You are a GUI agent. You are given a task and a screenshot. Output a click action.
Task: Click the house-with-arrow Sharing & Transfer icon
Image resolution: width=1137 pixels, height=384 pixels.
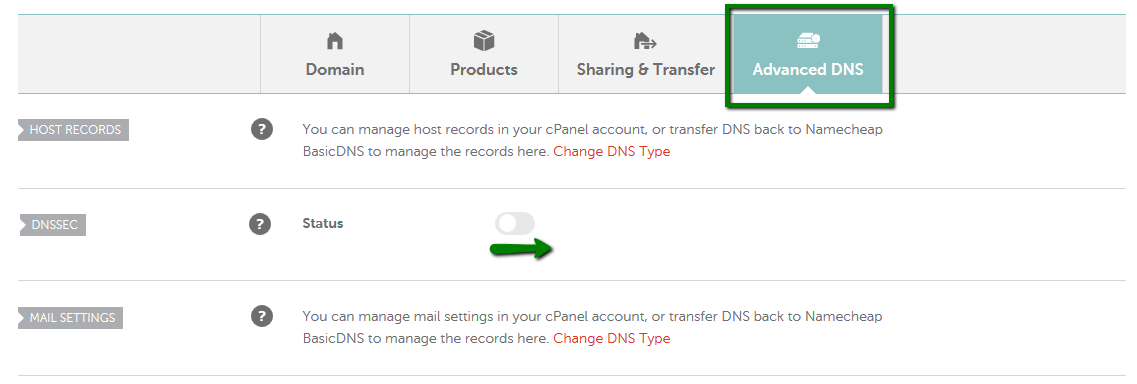[x=645, y=41]
